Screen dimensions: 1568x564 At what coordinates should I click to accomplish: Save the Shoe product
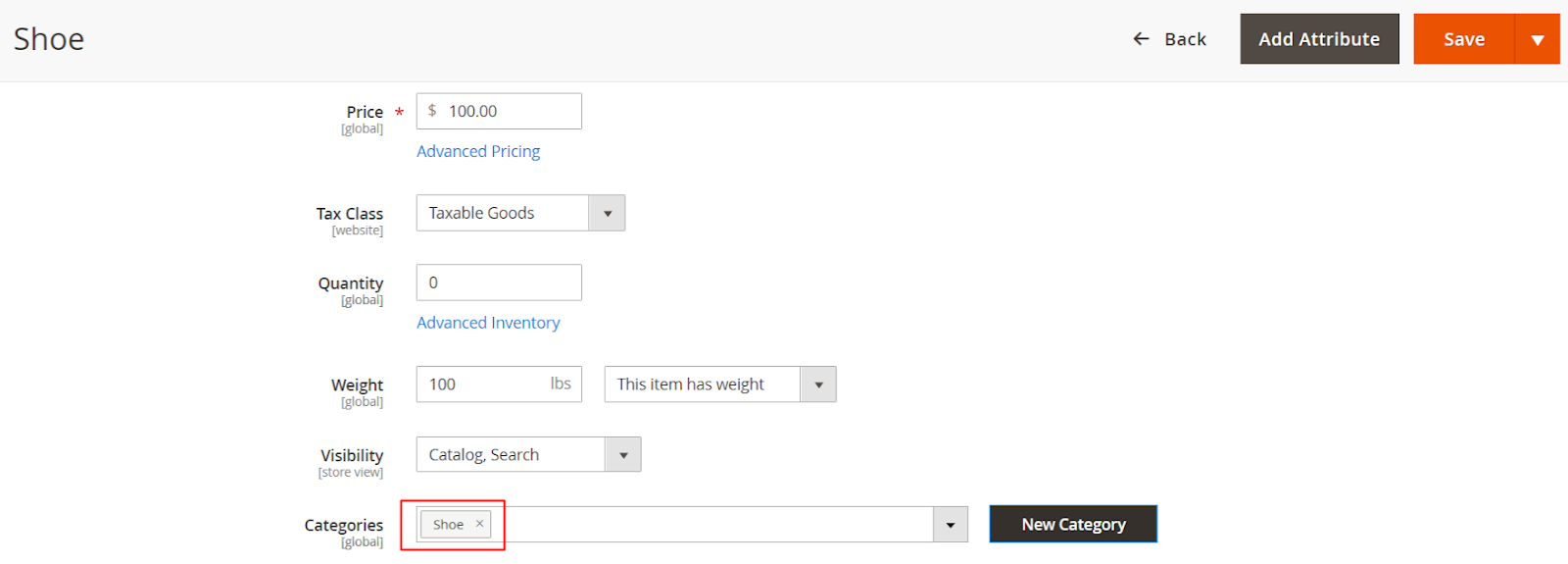point(1463,39)
